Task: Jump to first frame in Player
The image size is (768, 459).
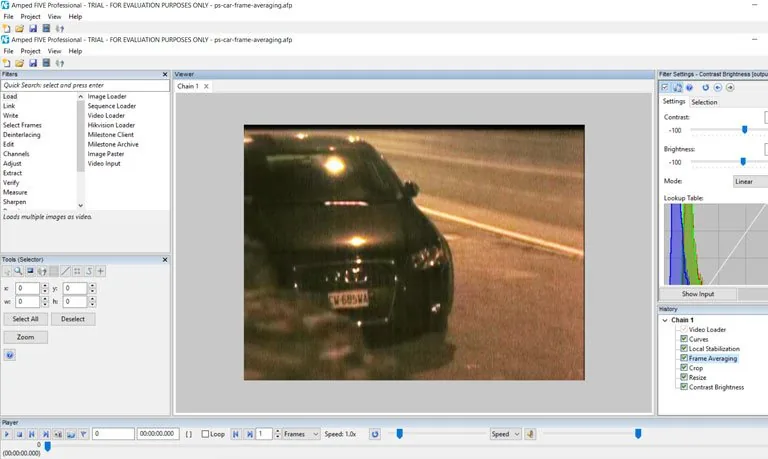Action: pyautogui.click(x=32, y=434)
